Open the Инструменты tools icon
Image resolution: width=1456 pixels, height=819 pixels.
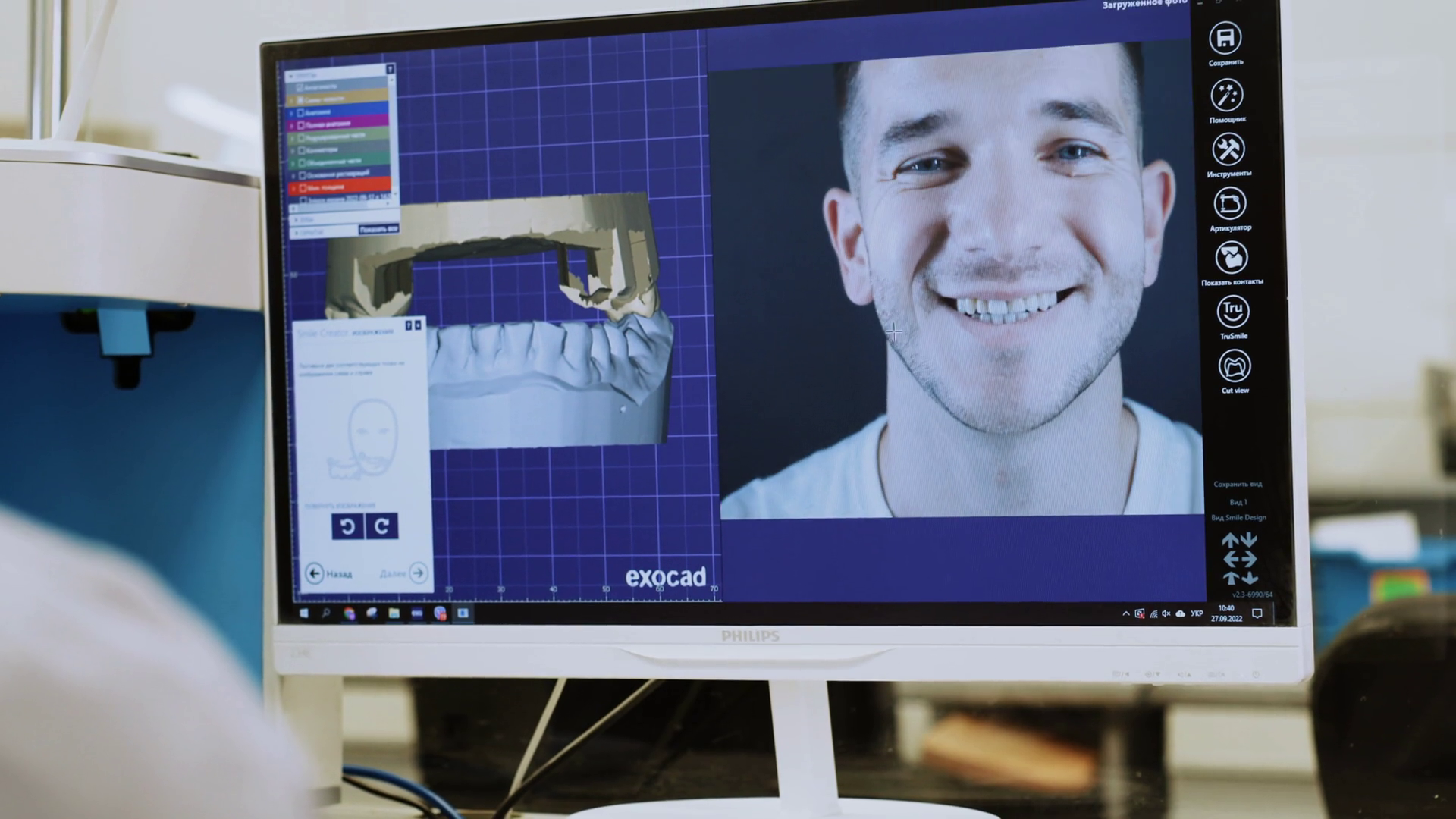1228,149
